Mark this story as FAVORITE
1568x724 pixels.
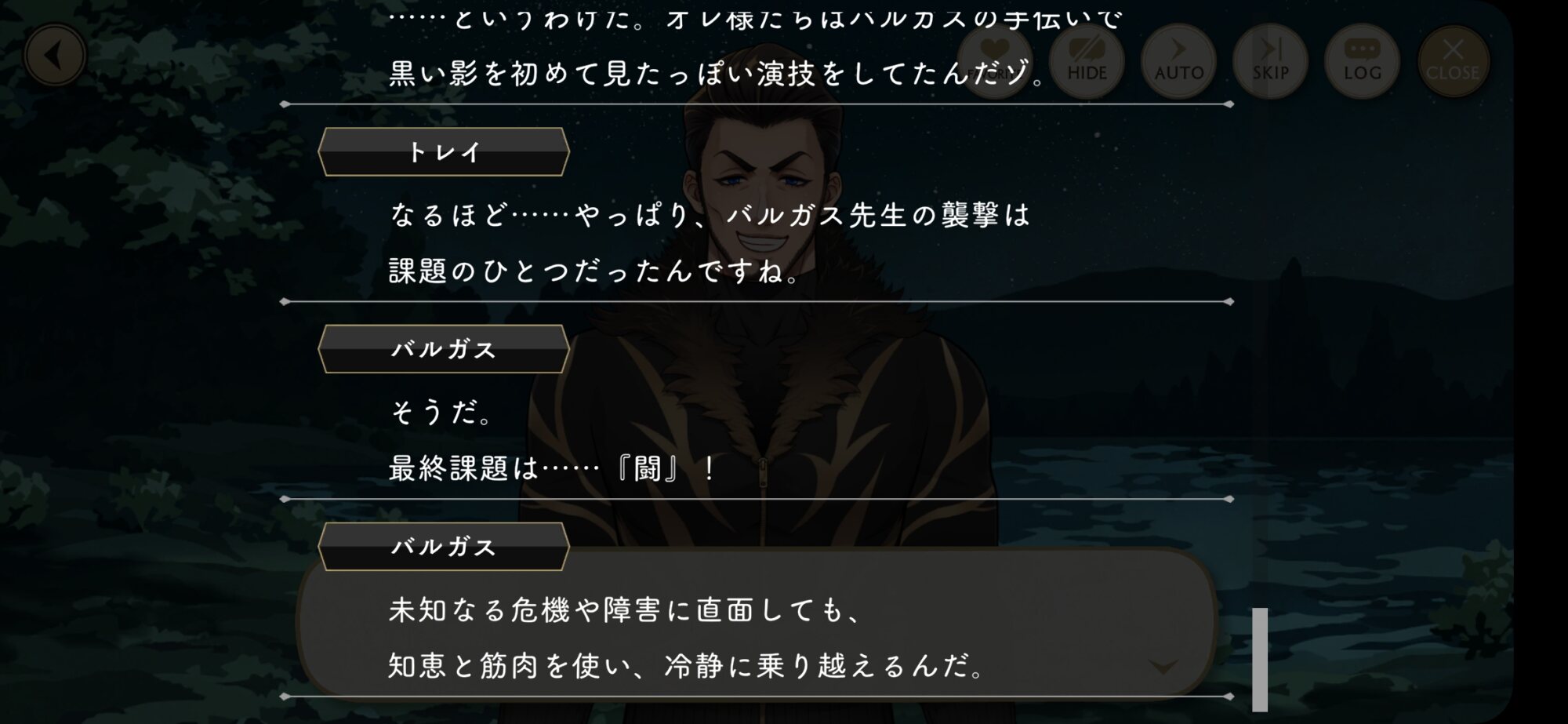point(995,61)
